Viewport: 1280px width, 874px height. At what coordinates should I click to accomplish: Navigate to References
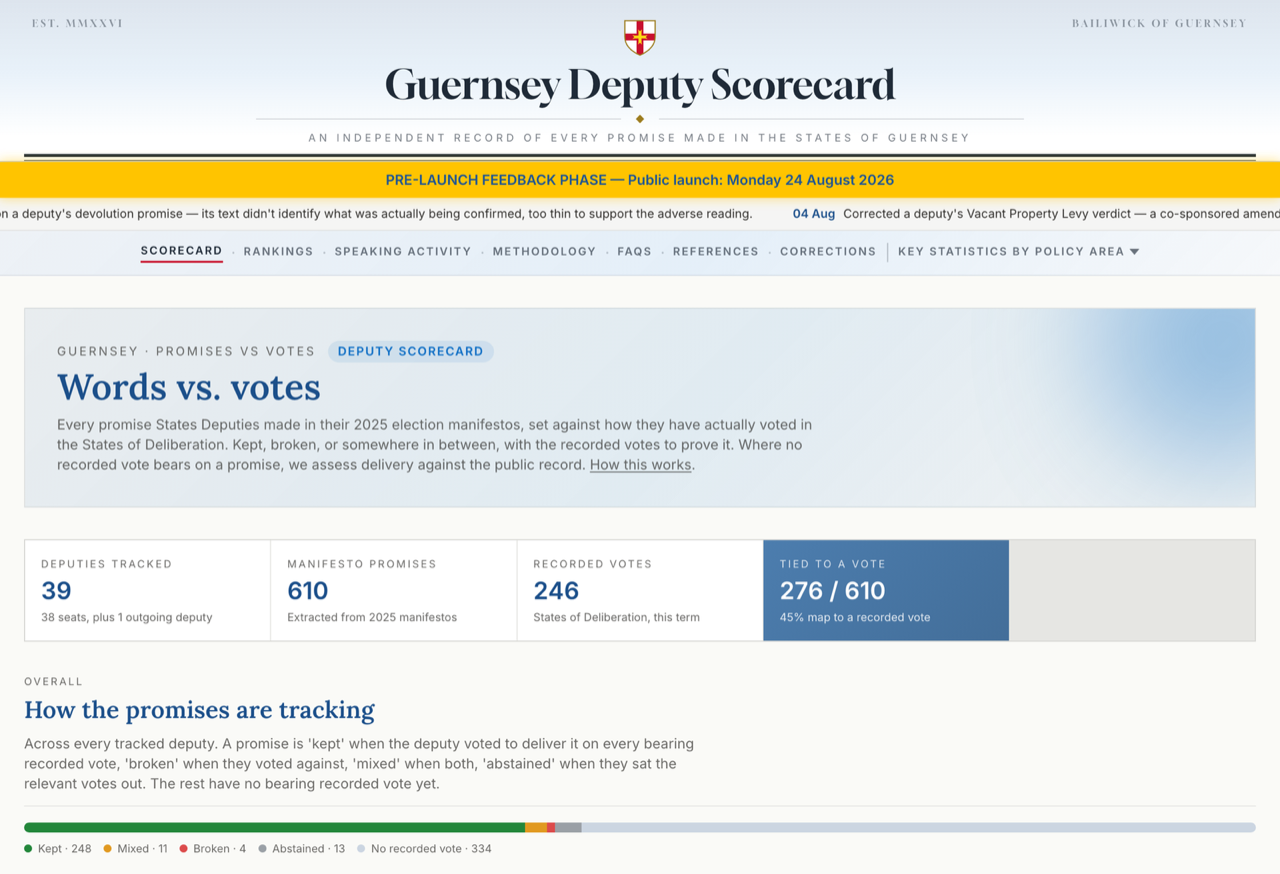(716, 251)
